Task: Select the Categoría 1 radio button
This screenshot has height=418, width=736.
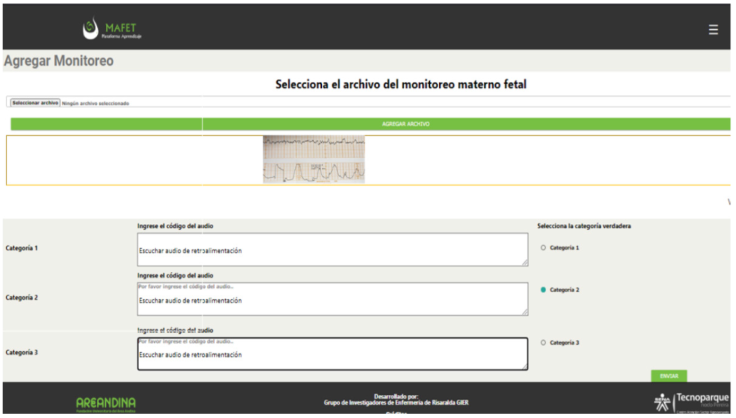Action: [x=543, y=247]
